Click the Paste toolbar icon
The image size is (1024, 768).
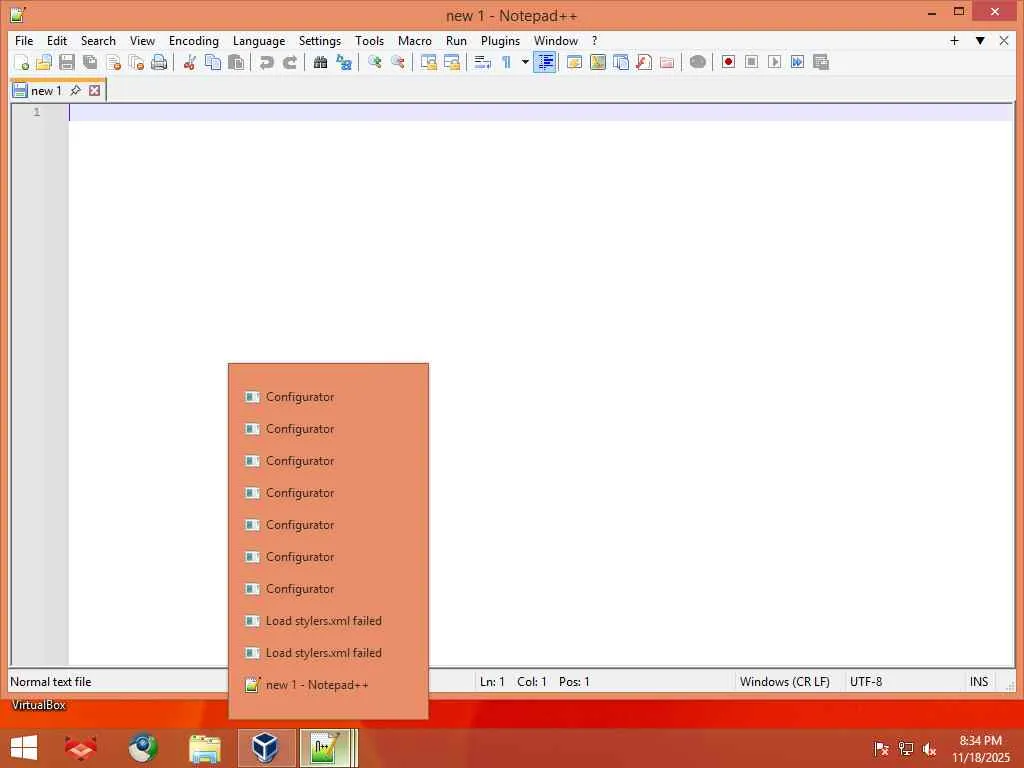236,62
